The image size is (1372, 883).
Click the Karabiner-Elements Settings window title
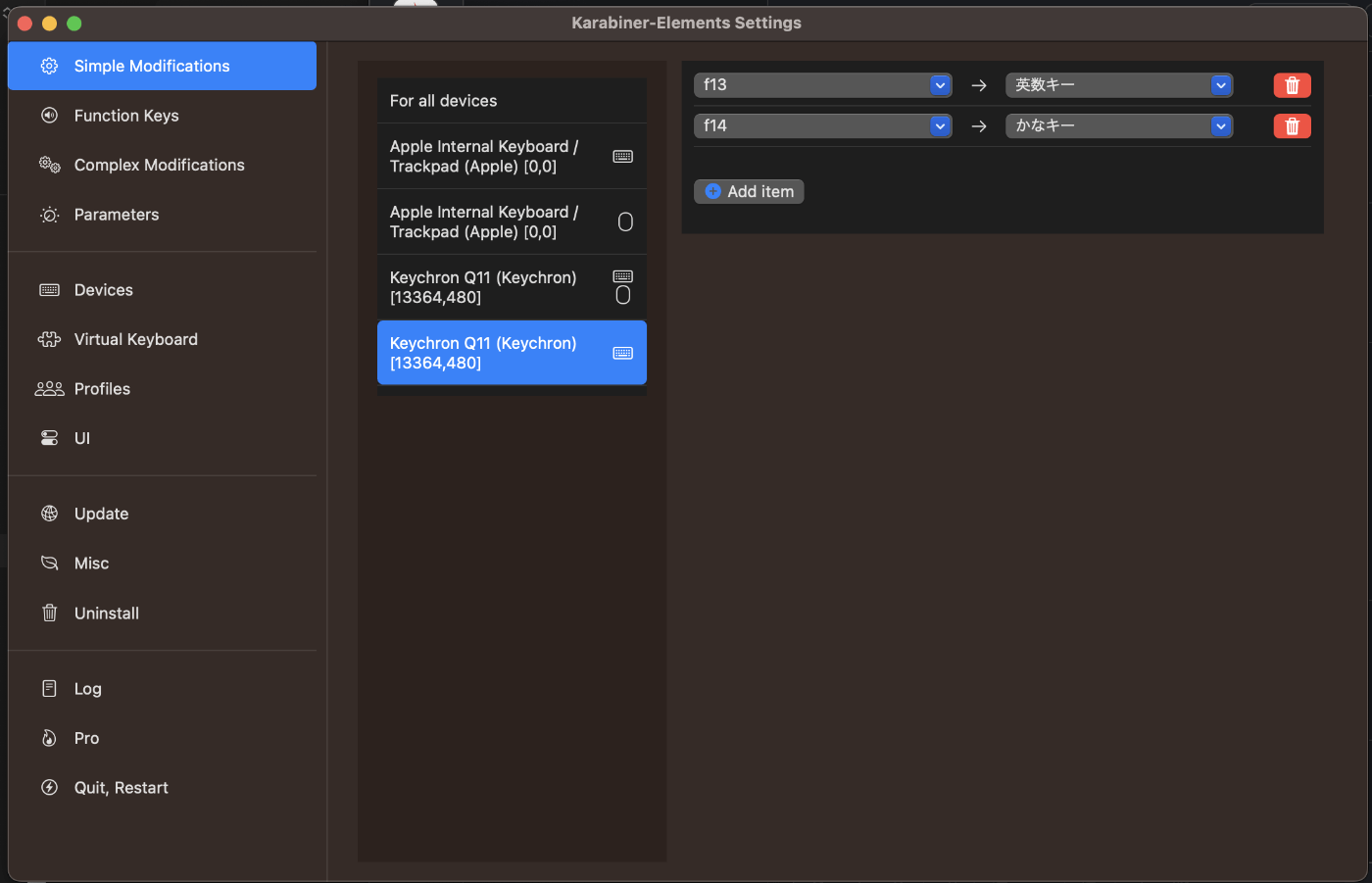click(686, 23)
